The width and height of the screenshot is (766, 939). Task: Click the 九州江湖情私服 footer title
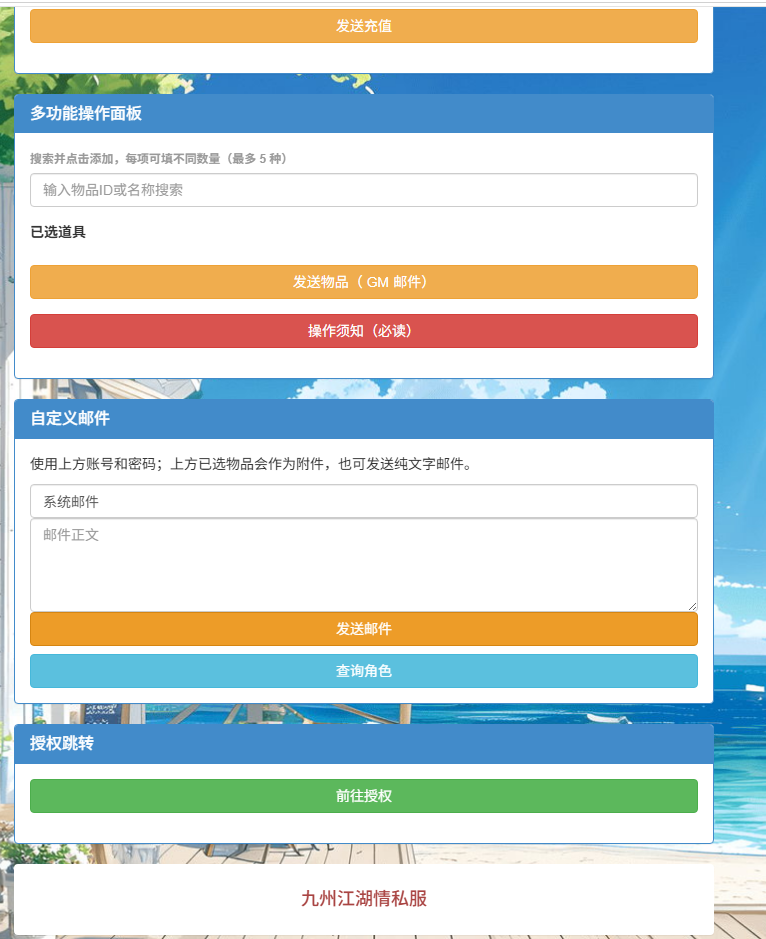pyautogui.click(x=364, y=898)
